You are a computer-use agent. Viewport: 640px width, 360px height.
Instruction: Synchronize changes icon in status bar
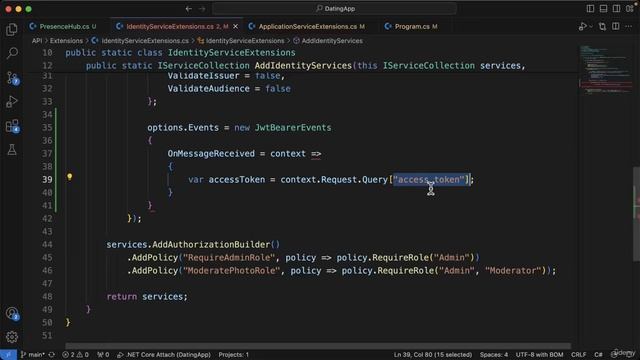(51, 355)
